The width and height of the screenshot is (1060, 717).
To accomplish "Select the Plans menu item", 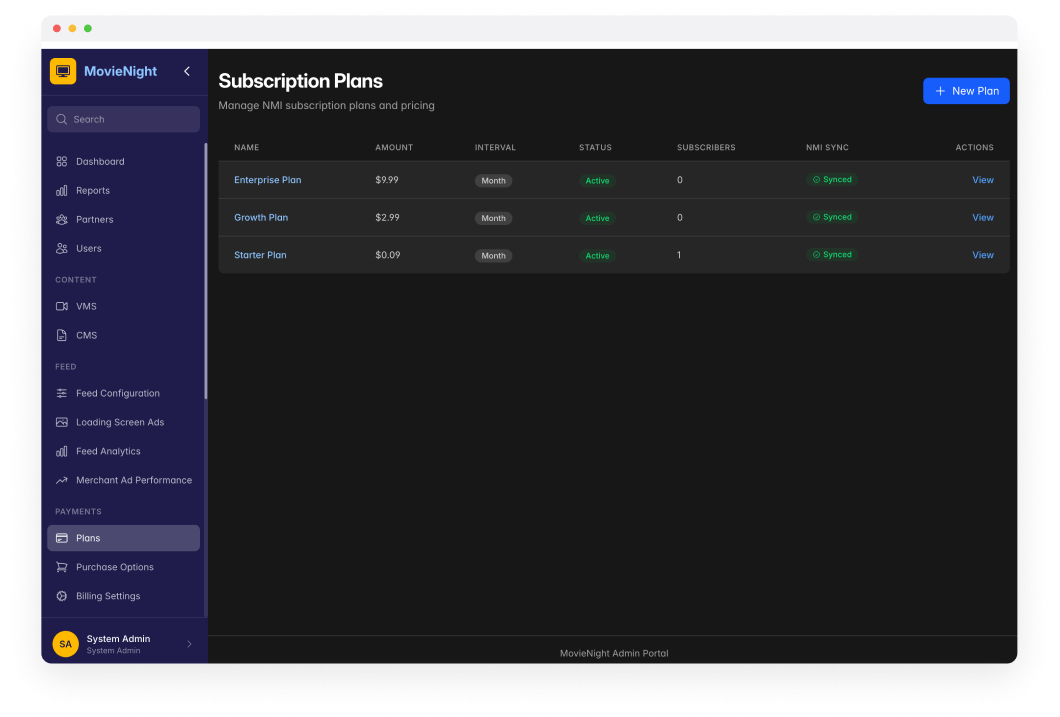I will (124, 538).
